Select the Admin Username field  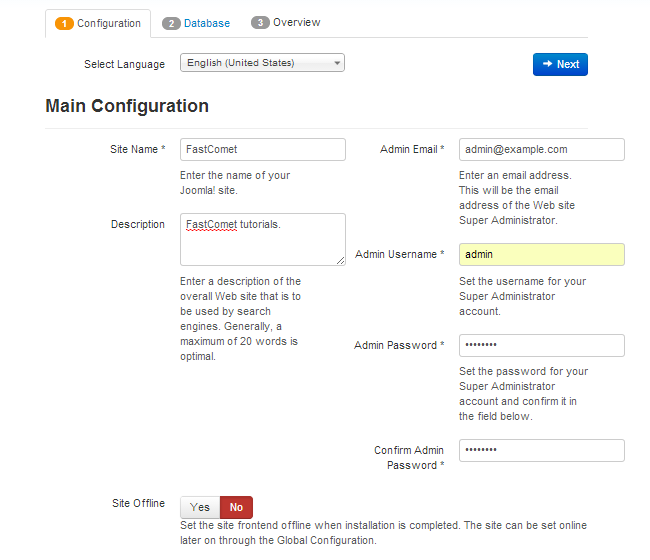pyautogui.click(x=541, y=255)
